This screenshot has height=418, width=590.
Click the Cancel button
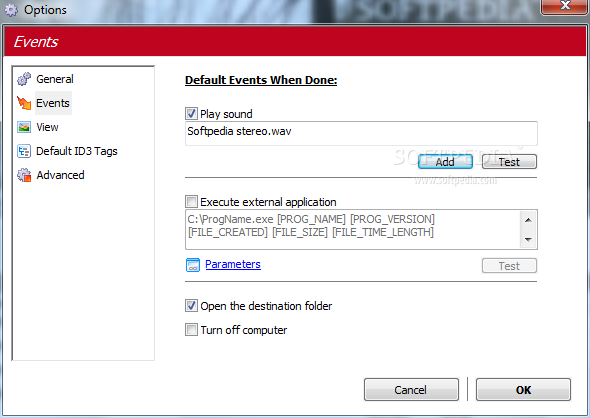pos(411,390)
